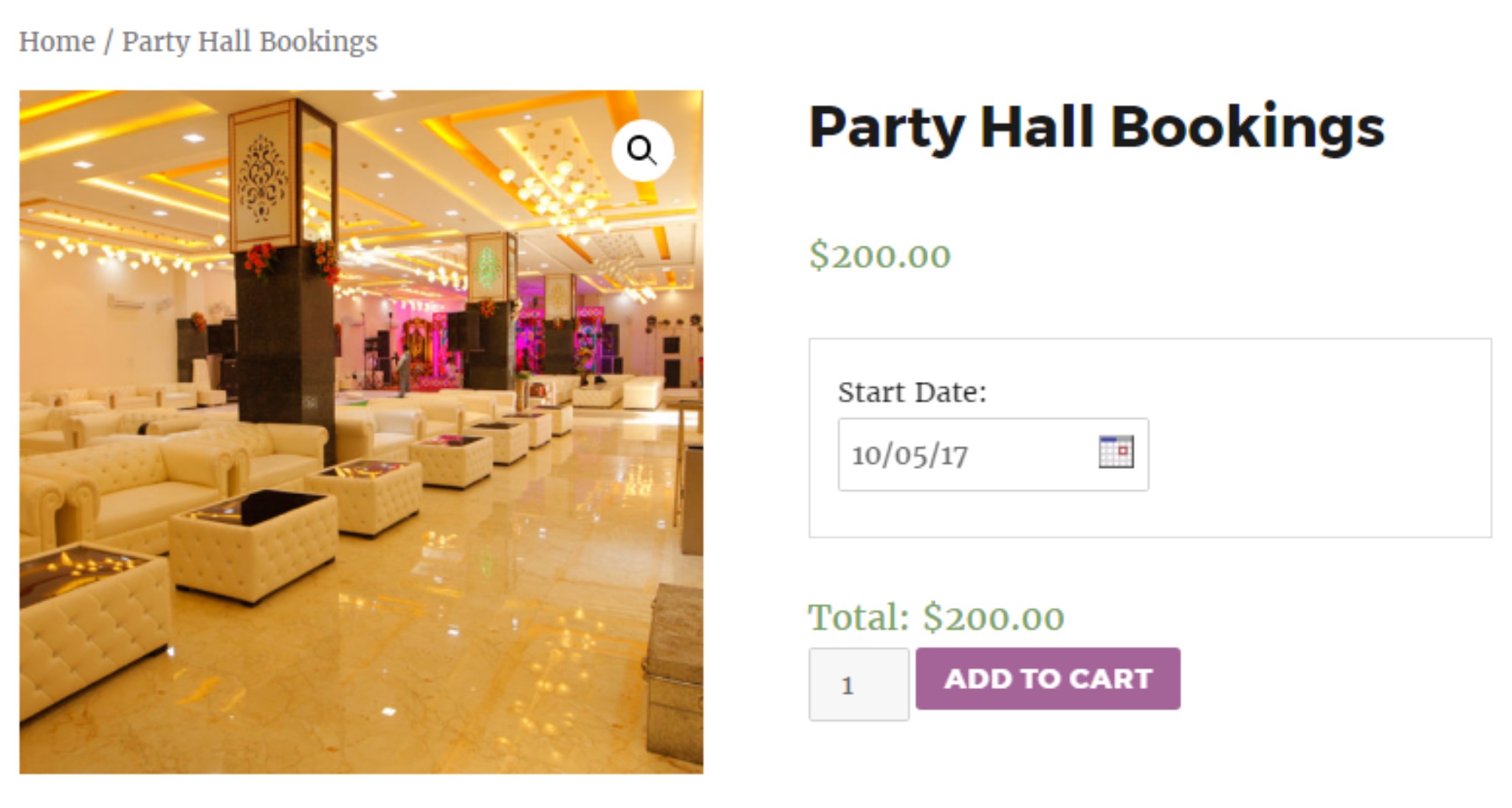Select the quantity number box
This screenshot has width=1512, height=808.
[859, 685]
